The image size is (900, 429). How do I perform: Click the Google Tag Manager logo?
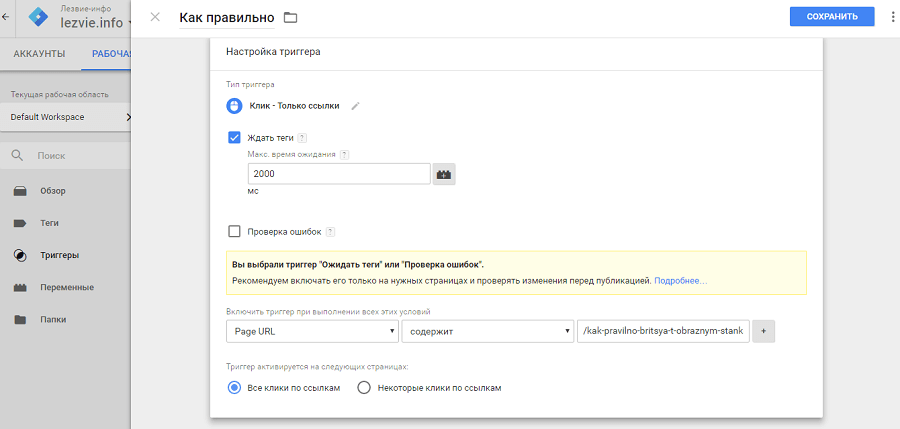[37, 17]
